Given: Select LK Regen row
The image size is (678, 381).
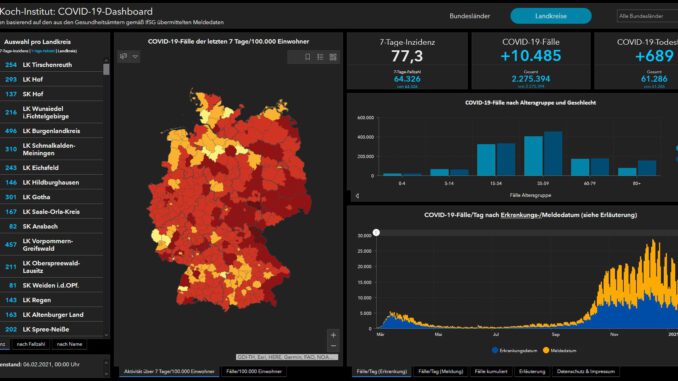Looking at the screenshot, I should coord(52,300).
